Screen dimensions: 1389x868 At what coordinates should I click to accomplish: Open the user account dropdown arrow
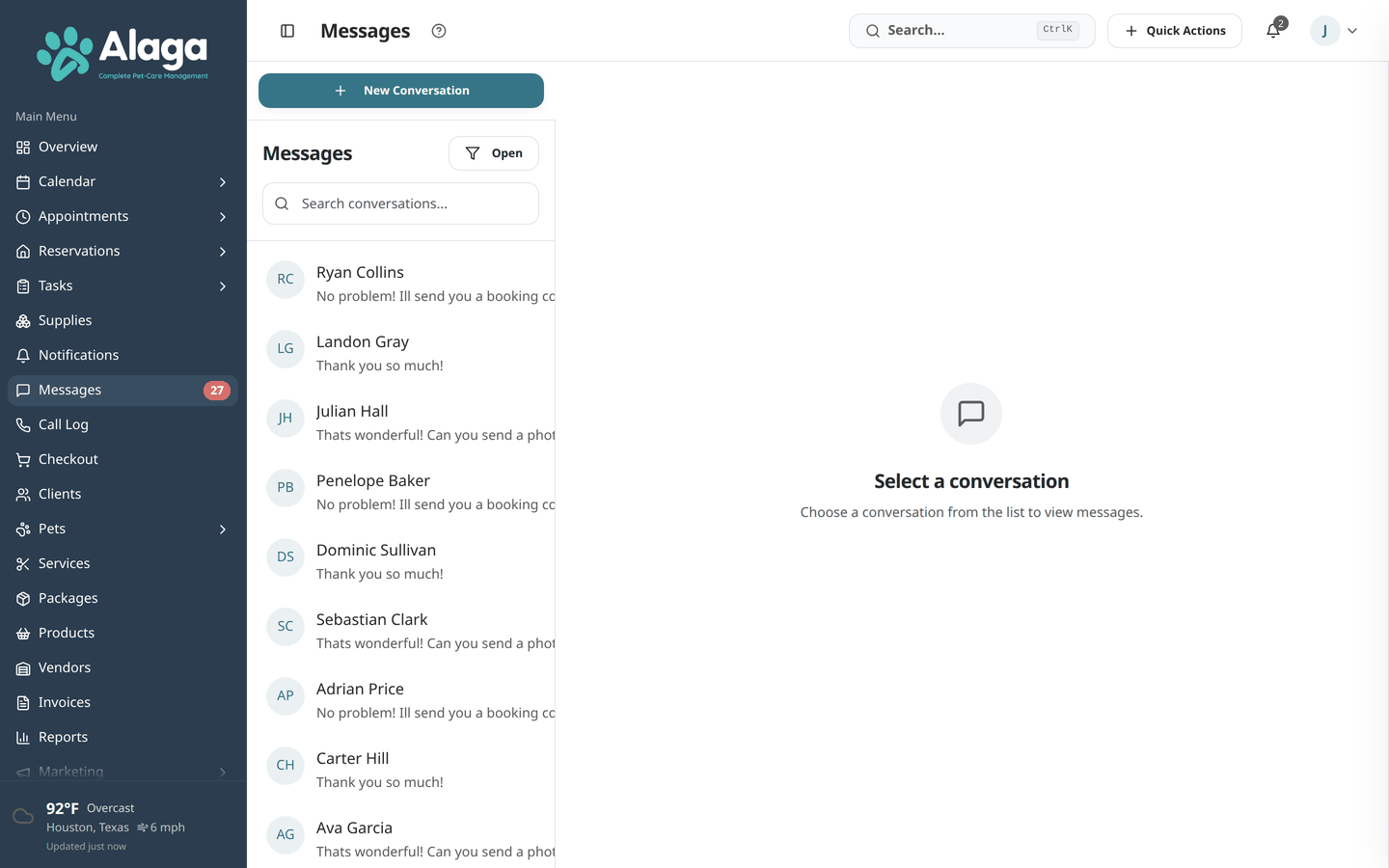pos(1352,31)
